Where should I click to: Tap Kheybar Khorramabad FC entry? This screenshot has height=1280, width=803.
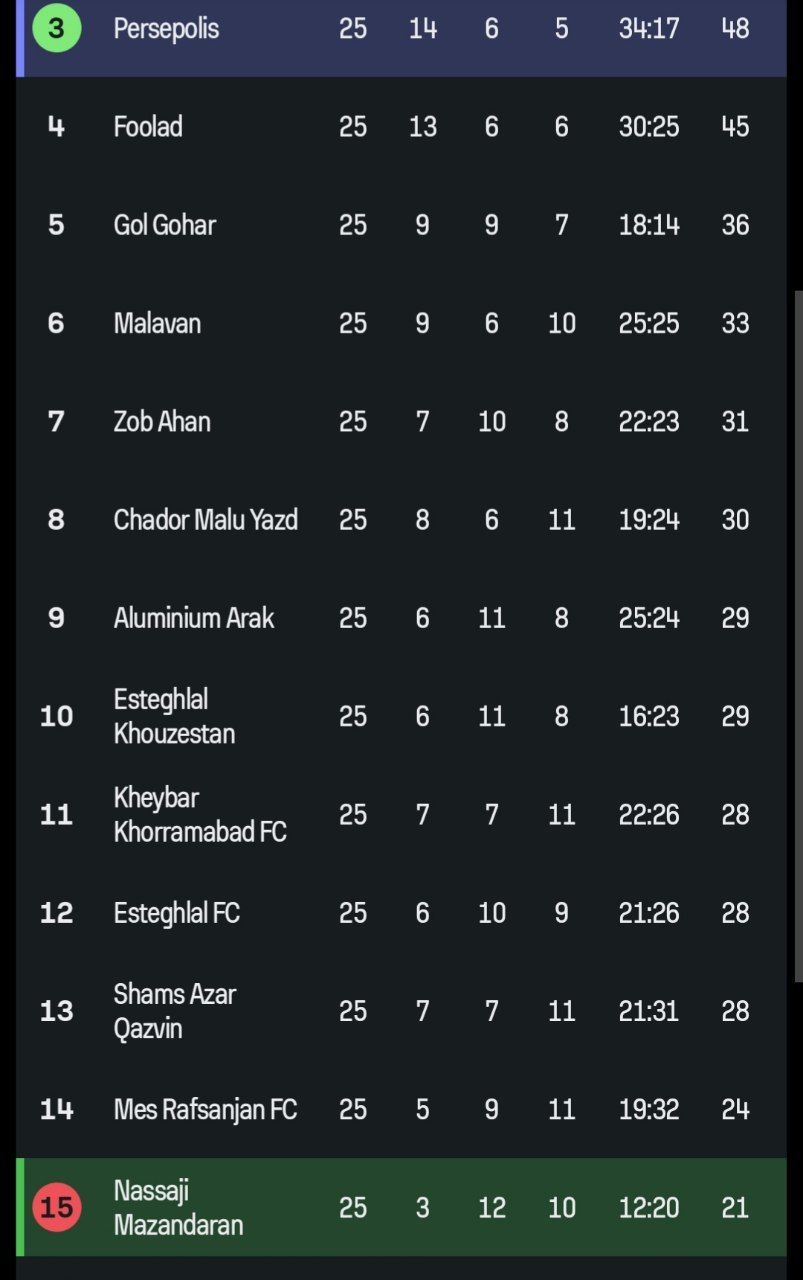tap(199, 814)
